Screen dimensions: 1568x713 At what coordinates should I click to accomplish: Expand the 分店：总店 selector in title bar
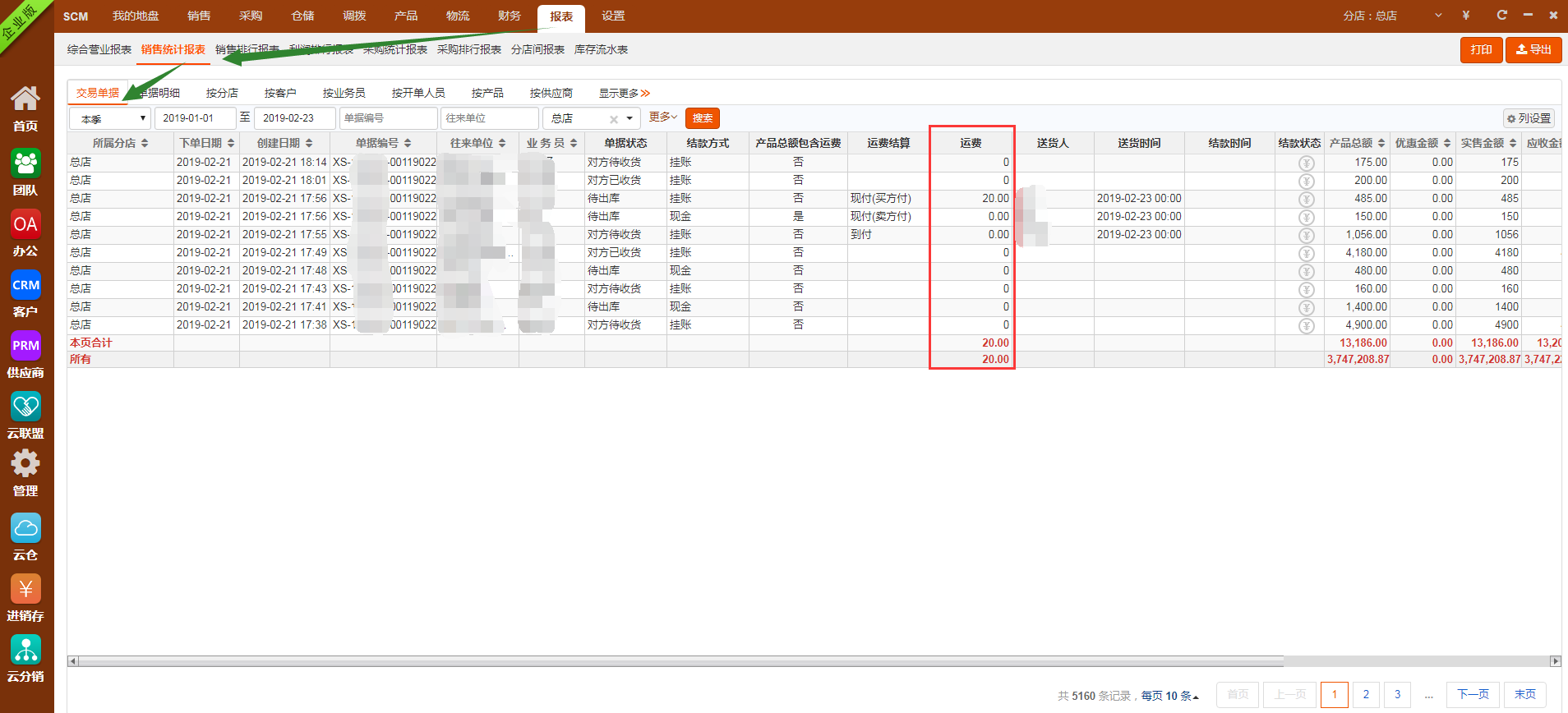(x=1438, y=16)
